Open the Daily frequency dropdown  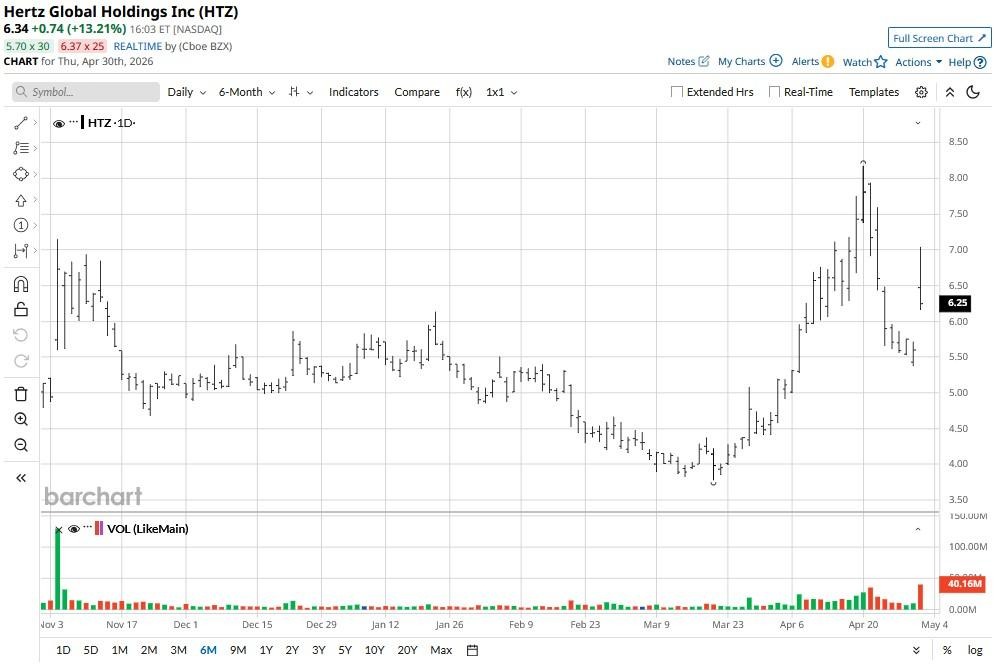tap(186, 92)
